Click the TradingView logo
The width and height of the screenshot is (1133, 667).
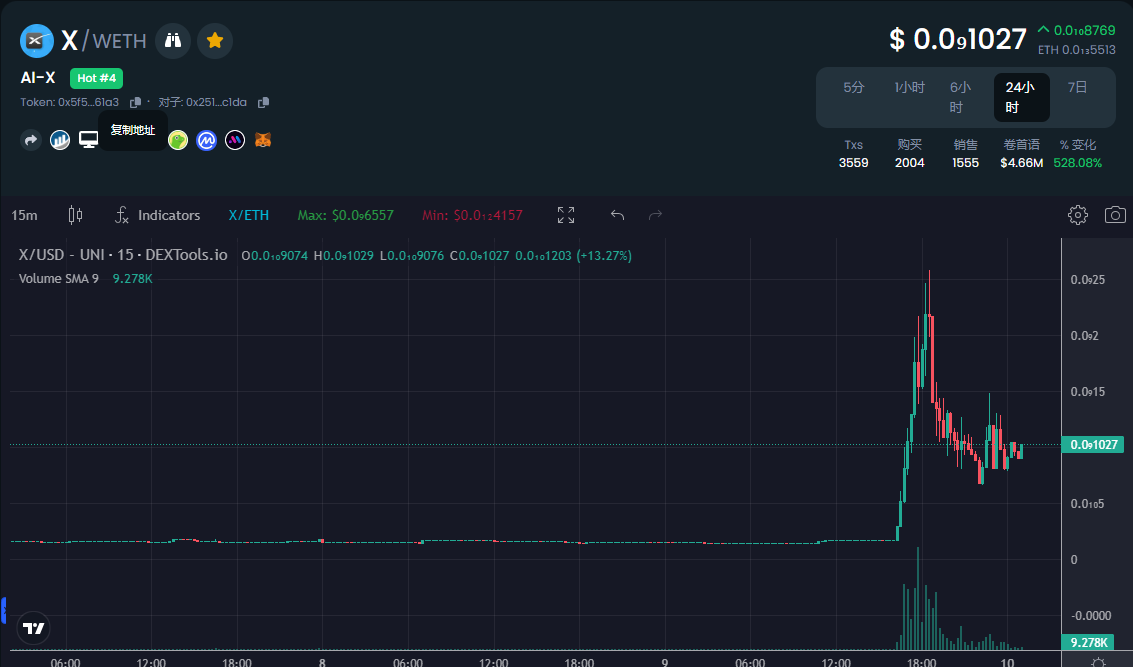click(34, 628)
